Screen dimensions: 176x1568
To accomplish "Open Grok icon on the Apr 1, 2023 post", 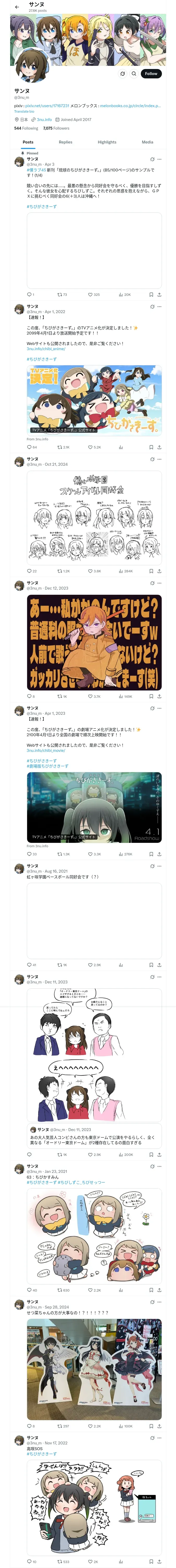I will tap(152, 708).
